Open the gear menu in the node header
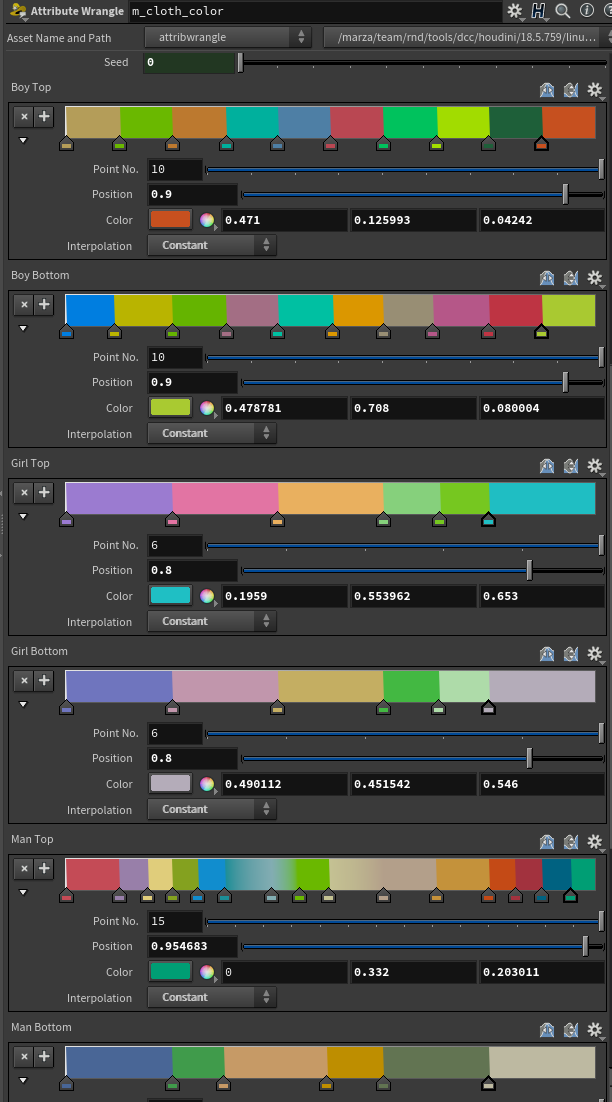The height and width of the screenshot is (1102, 612). [515, 11]
